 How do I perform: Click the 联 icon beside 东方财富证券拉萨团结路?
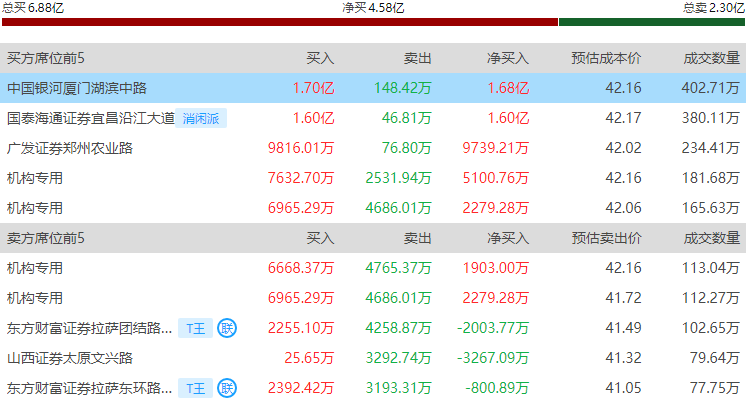[x=227, y=328]
